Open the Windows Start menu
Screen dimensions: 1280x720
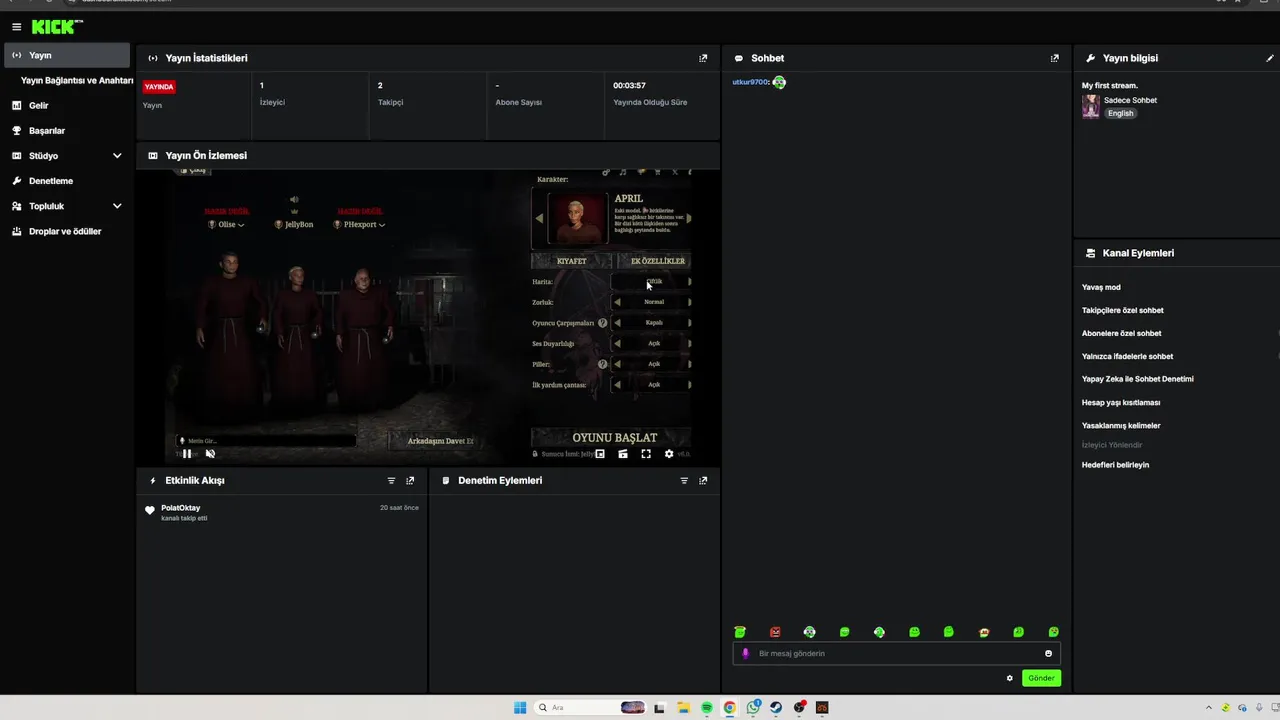coord(520,708)
